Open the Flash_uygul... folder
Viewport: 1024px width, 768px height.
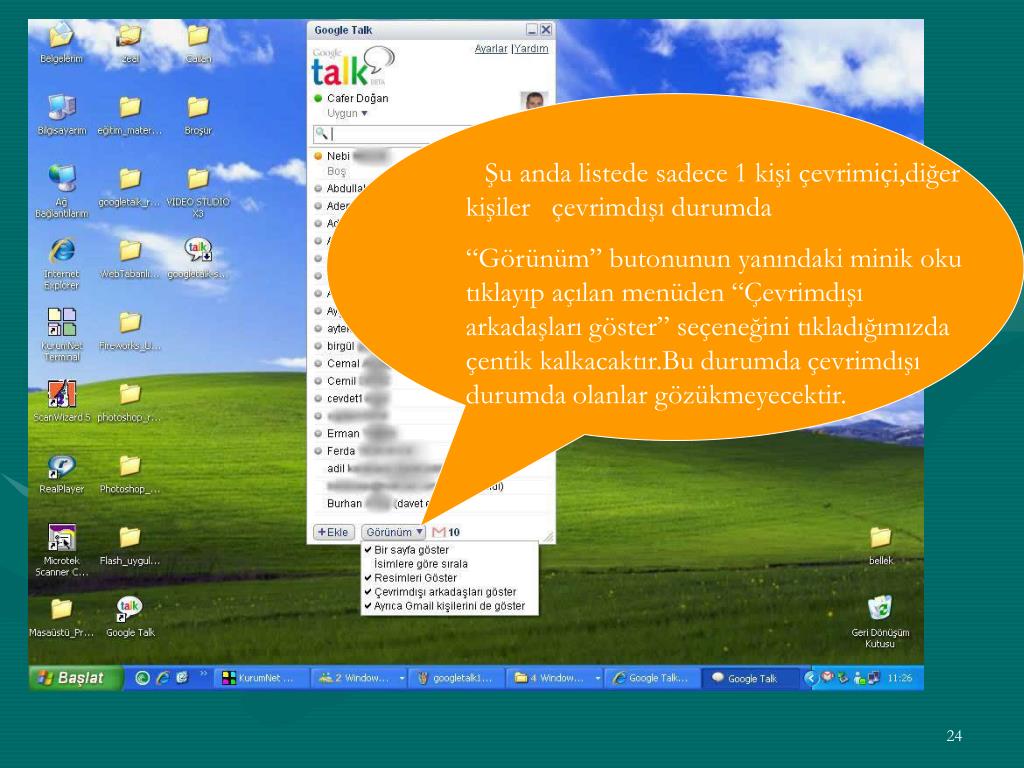pos(130,545)
